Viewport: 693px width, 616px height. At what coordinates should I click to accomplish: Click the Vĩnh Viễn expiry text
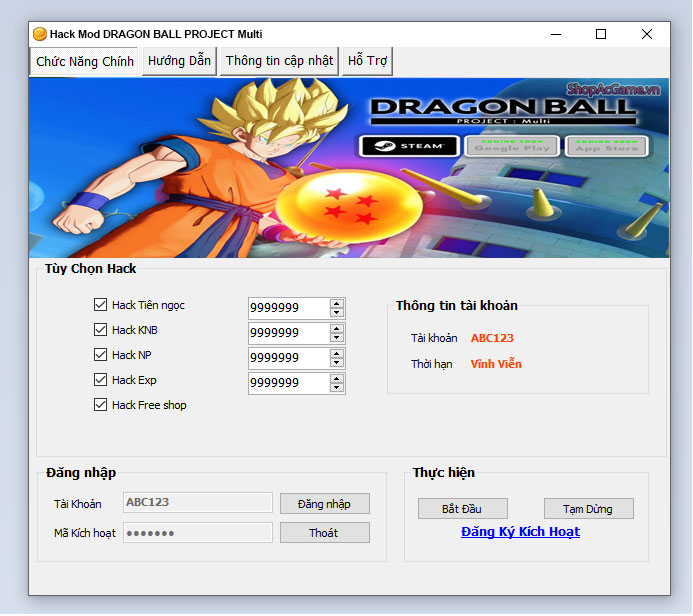[496, 364]
